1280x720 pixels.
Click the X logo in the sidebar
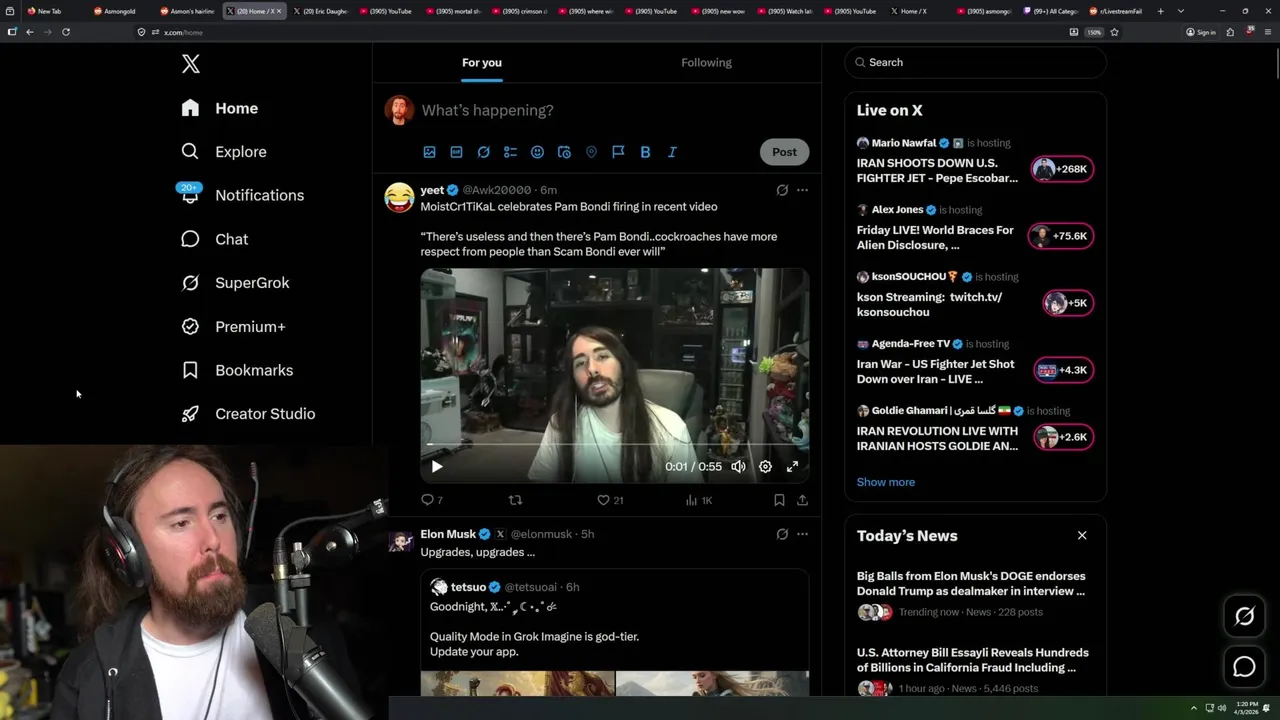pyautogui.click(x=191, y=64)
